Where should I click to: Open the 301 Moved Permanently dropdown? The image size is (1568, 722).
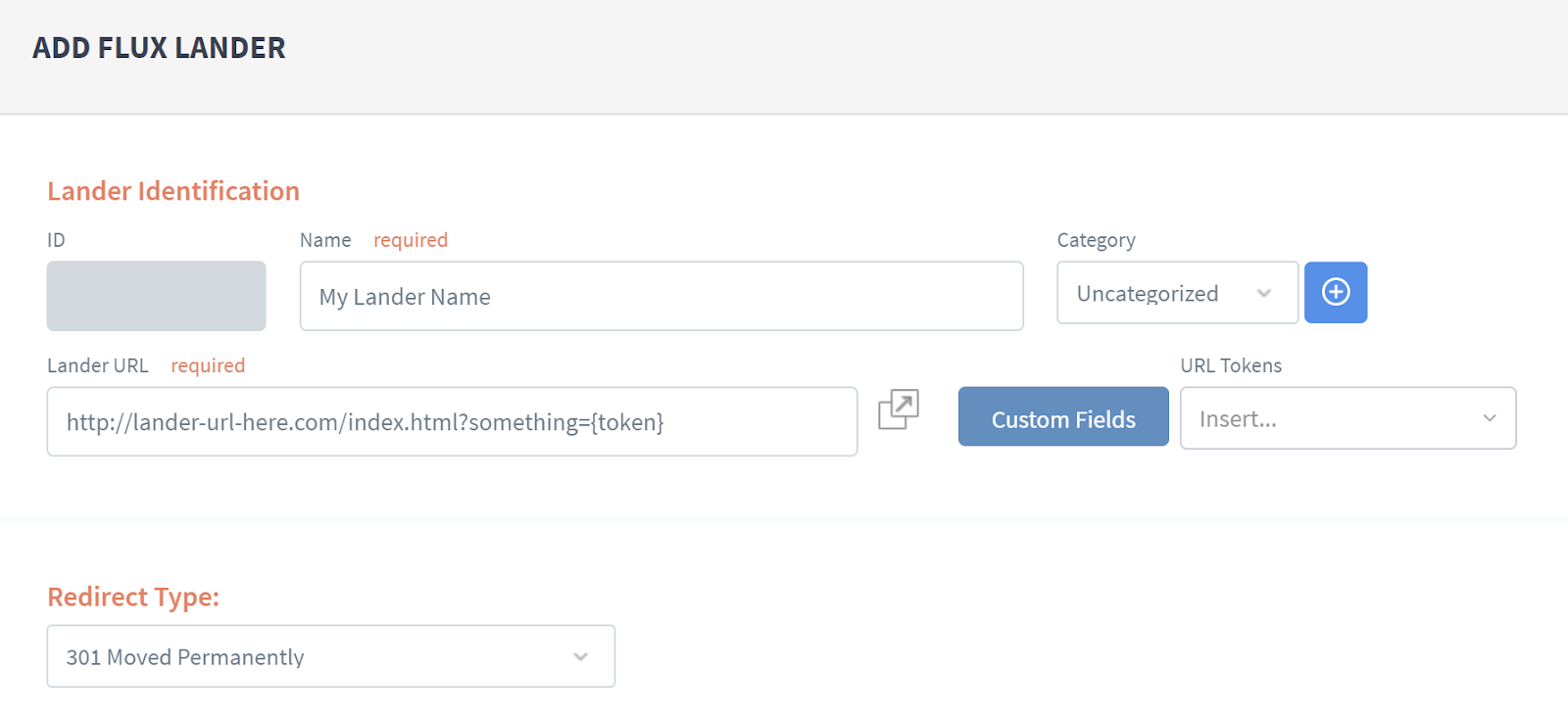[x=331, y=656]
